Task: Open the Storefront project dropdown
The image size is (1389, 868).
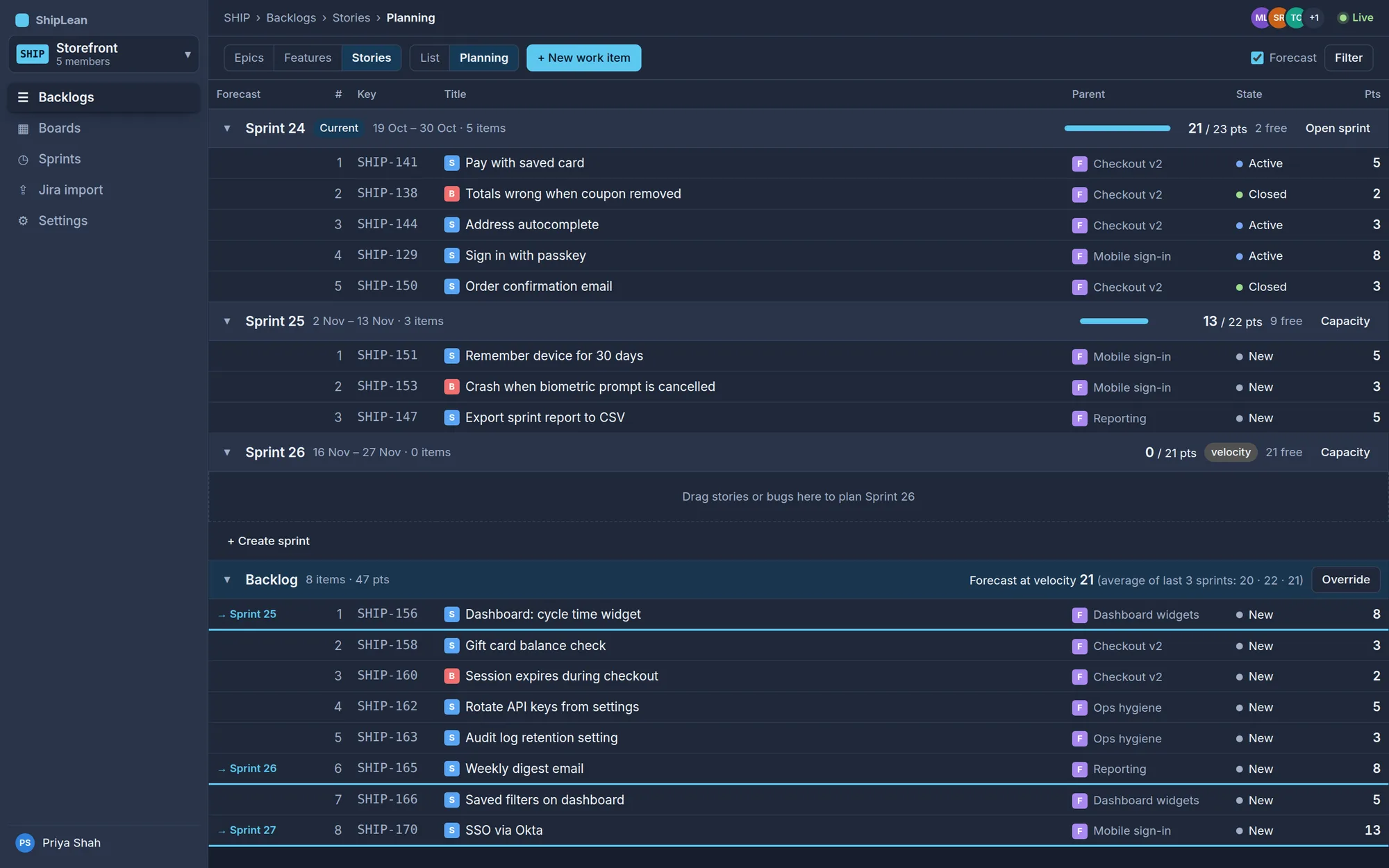Action: point(103,54)
